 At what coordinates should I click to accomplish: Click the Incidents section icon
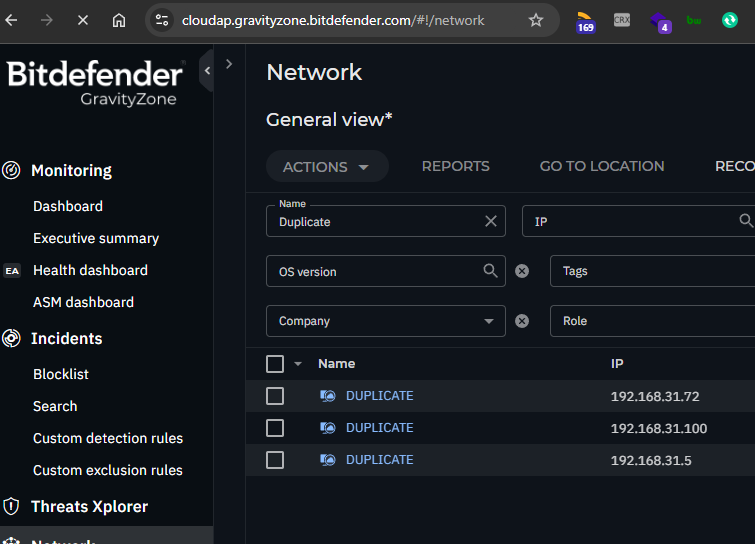tap(11, 338)
